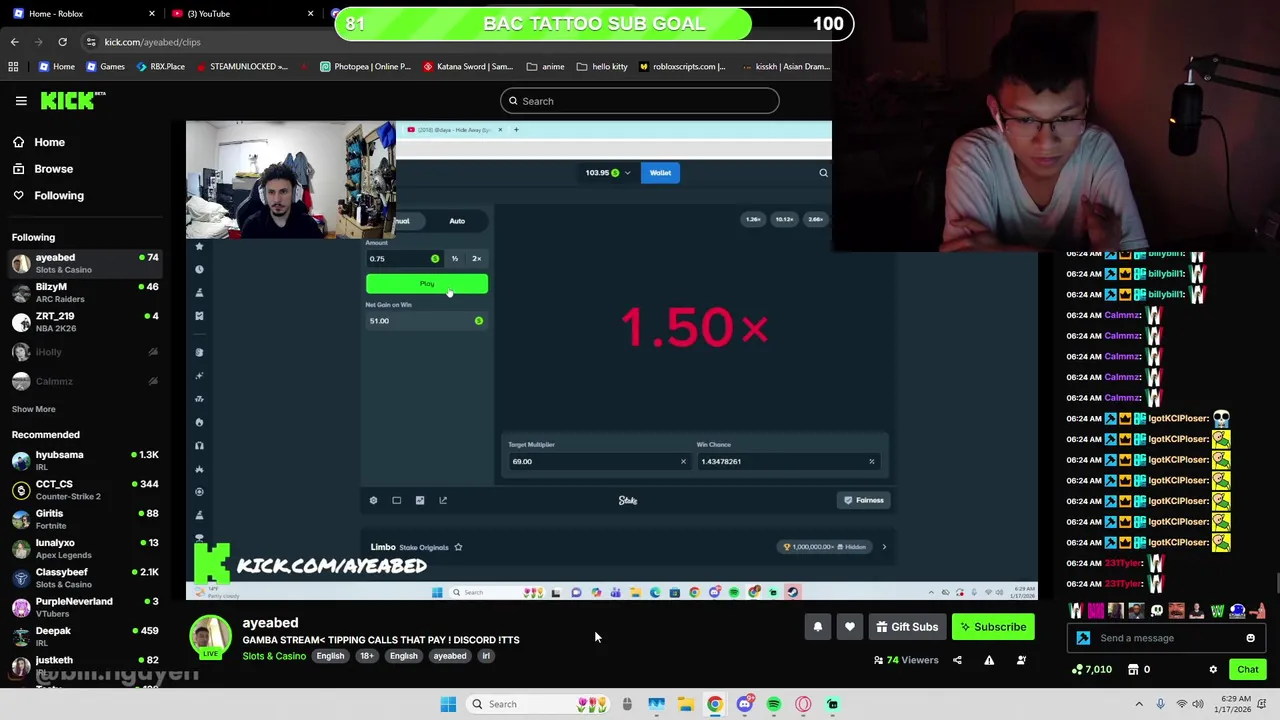Open Windows Start menu
The height and width of the screenshot is (720, 1280).
(x=448, y=704)
